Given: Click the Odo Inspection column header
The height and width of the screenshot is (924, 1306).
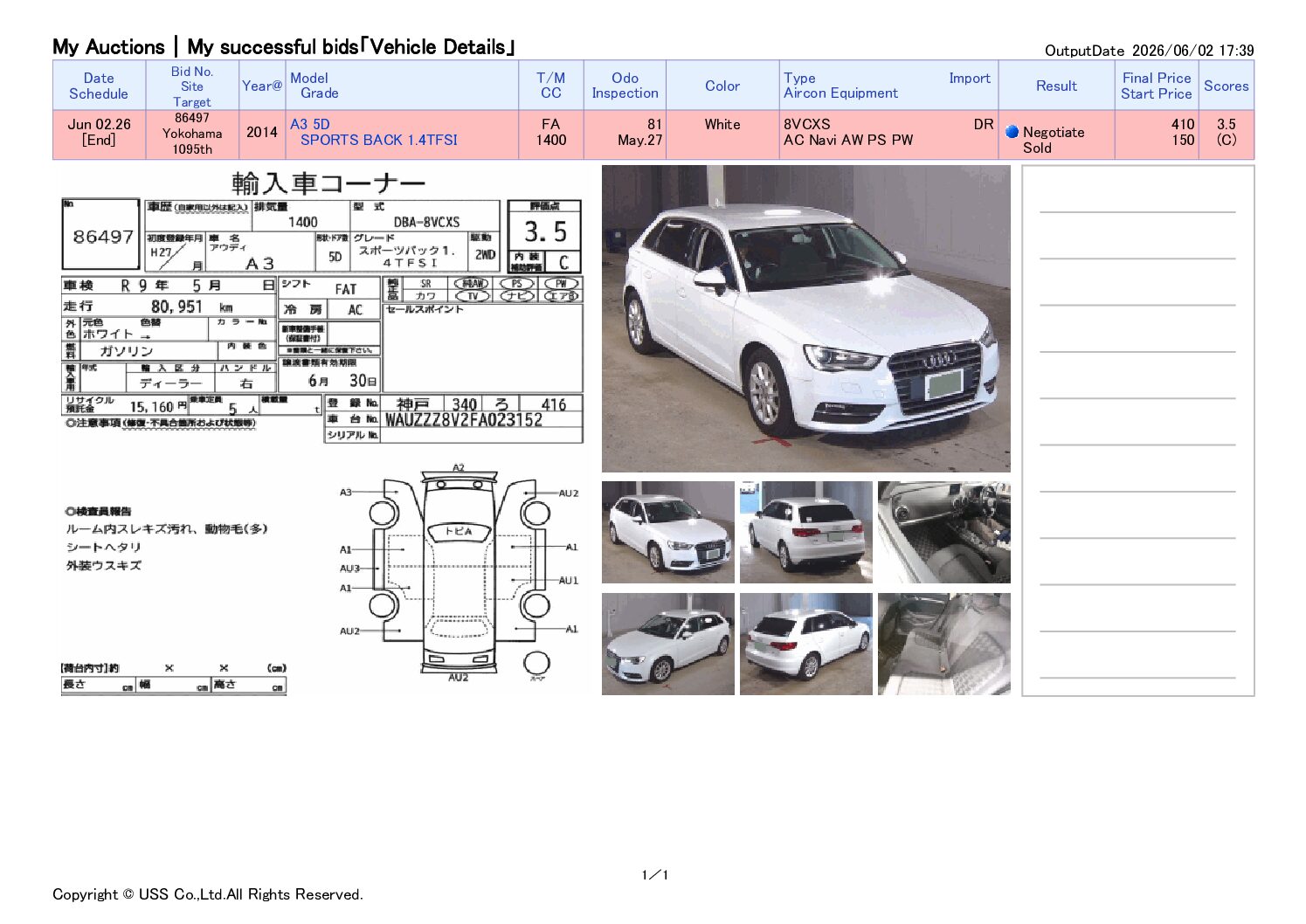Looking at the screenshot, I should (x=625, y=86).
